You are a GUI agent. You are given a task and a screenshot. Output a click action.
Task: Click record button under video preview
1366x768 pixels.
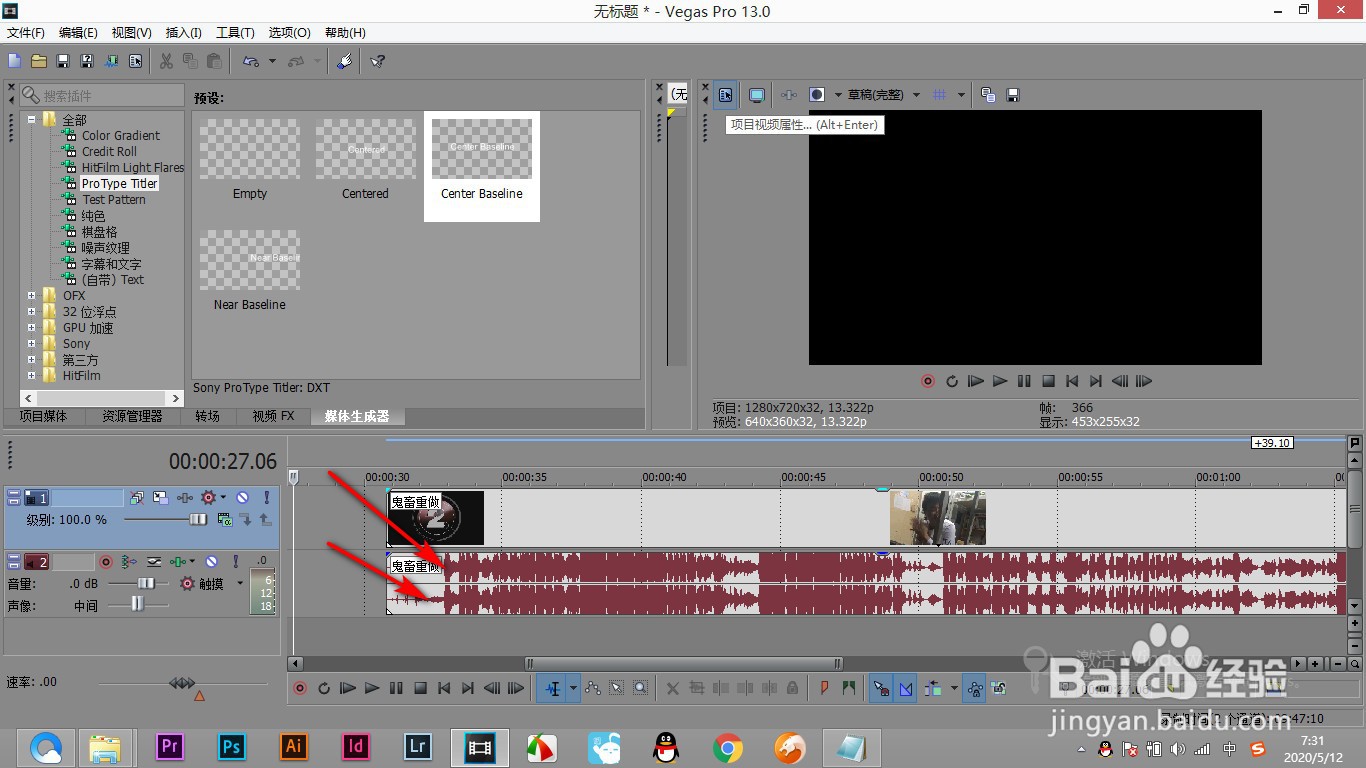pos(927,381)
